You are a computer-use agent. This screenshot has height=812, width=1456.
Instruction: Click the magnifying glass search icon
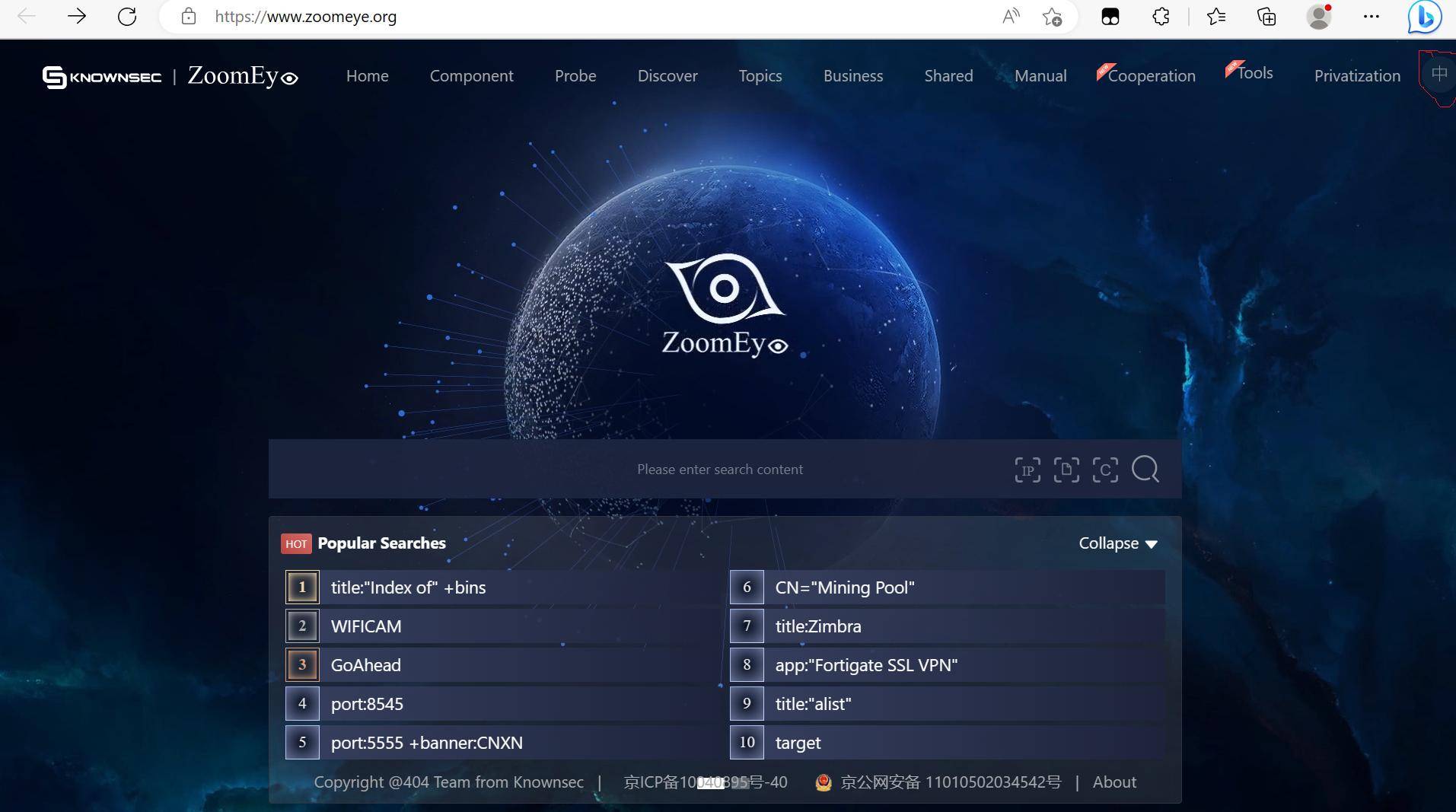pyautogui.click(x=1145, y=469)
